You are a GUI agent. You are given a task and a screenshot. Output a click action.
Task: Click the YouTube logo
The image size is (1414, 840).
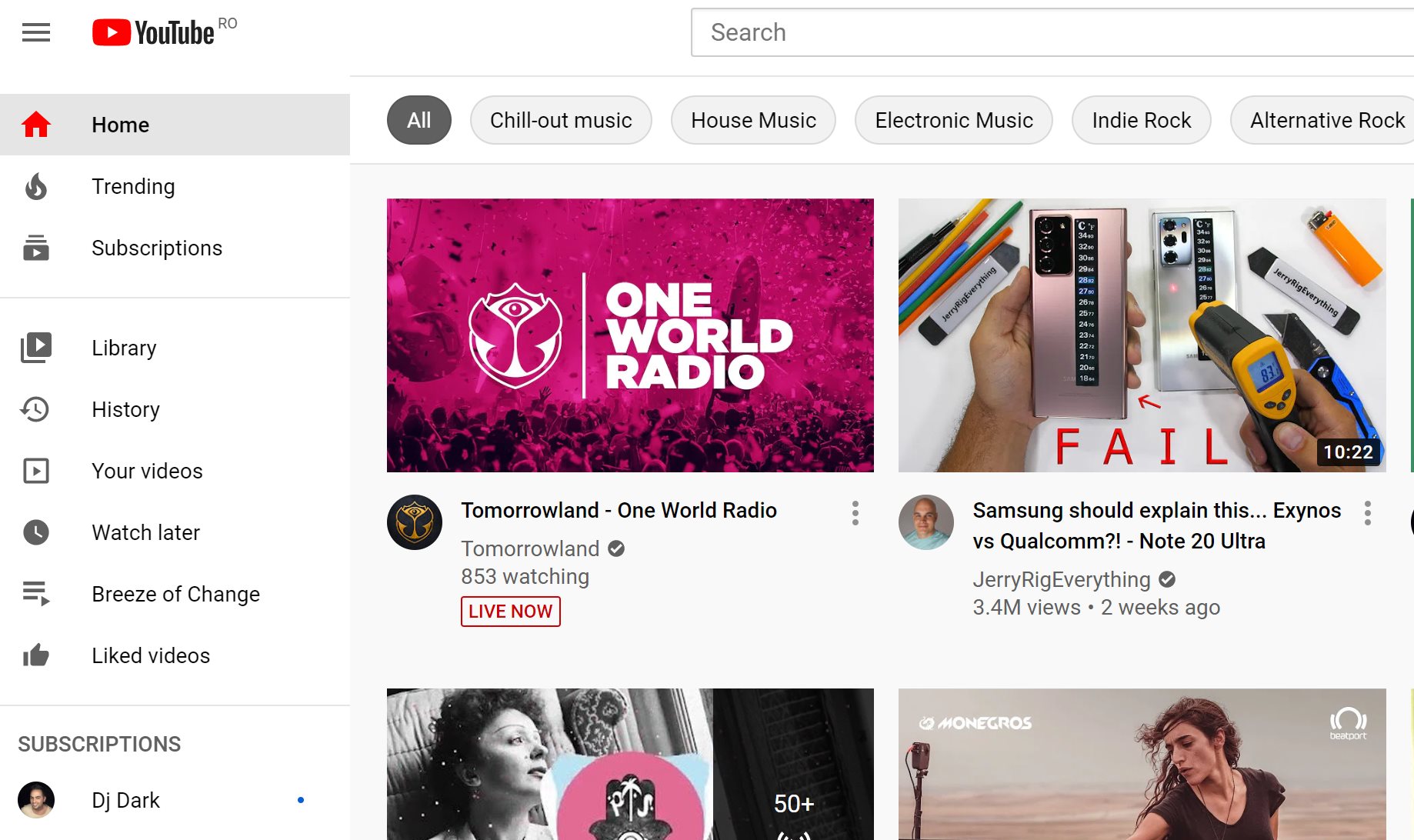(152, 32)
